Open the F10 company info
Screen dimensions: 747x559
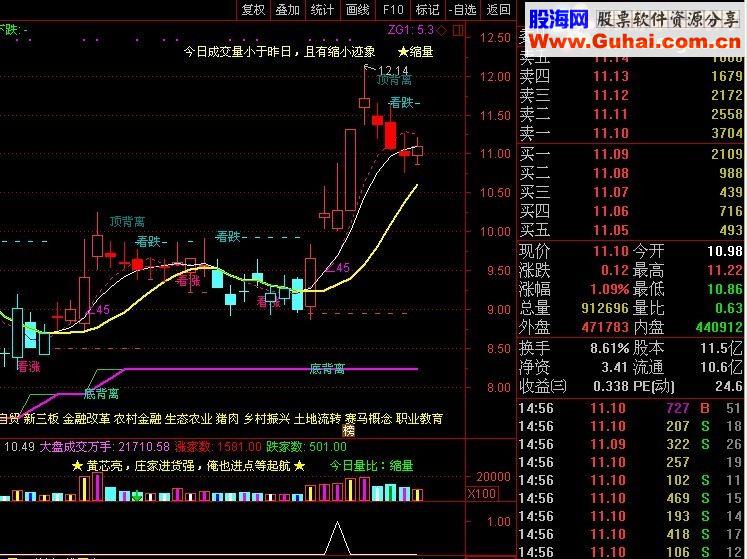pyautogui.click(x=393, y=10)
